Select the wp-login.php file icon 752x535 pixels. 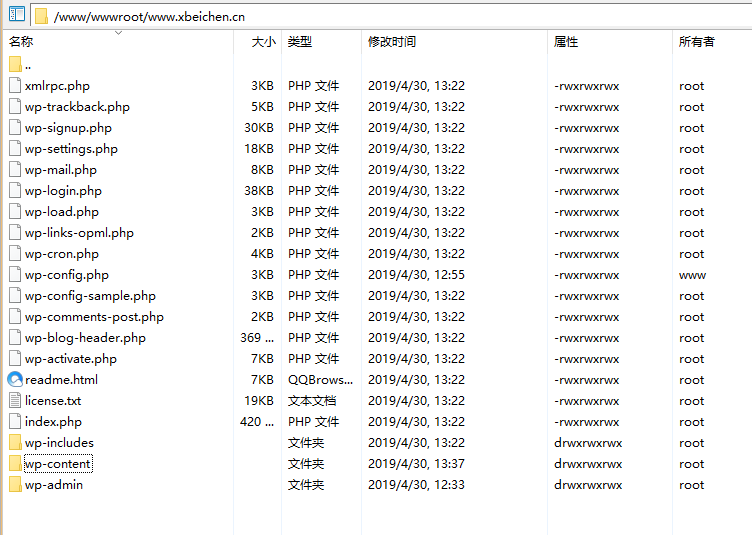point(15,190)
